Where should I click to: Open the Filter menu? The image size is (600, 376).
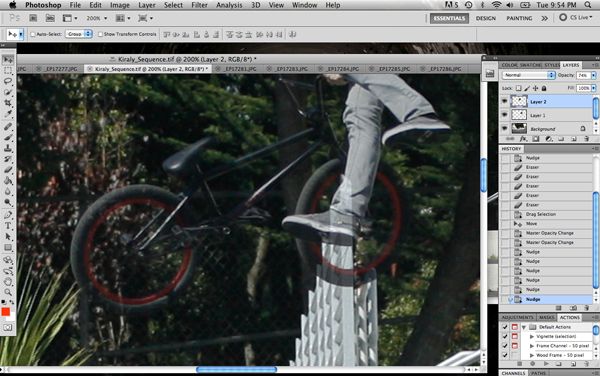tap(199, 5)
